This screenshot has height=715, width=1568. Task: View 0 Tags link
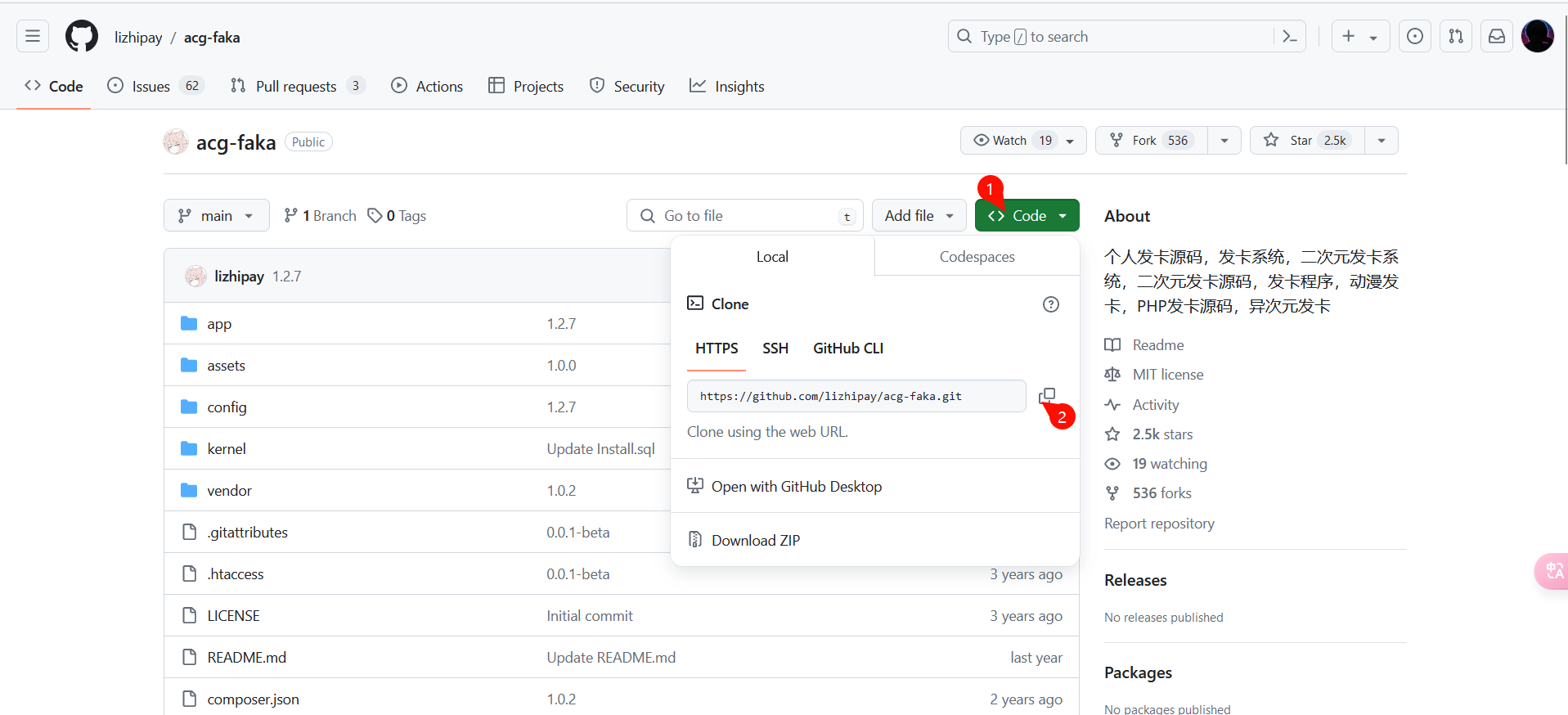click(x=397, y=216)
